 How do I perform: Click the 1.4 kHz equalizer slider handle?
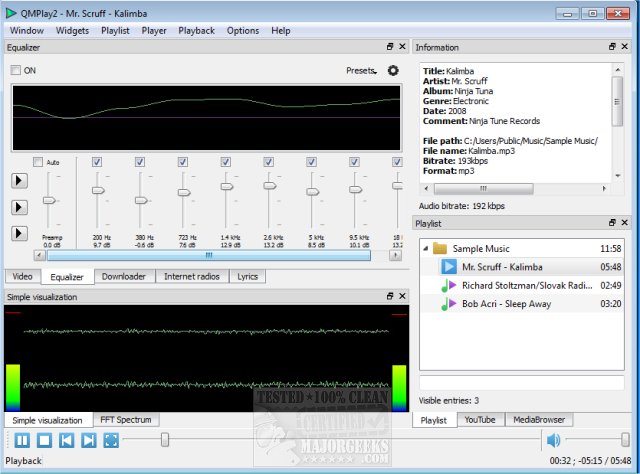[x=227, y=186]
